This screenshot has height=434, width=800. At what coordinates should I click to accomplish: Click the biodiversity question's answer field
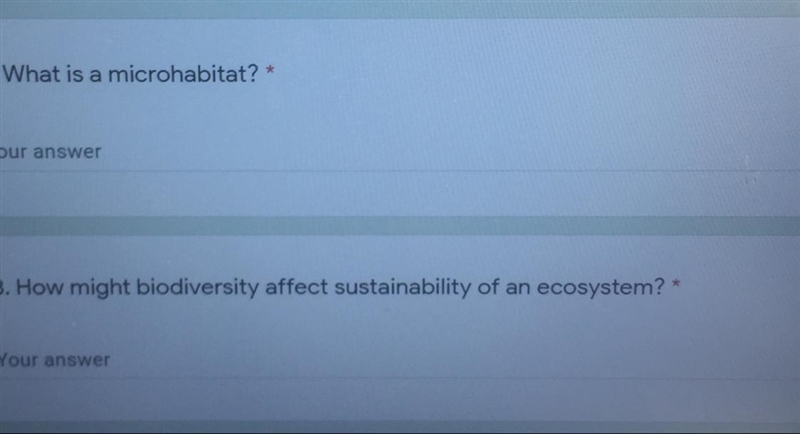pyautogui.click(x=400, y=360)
